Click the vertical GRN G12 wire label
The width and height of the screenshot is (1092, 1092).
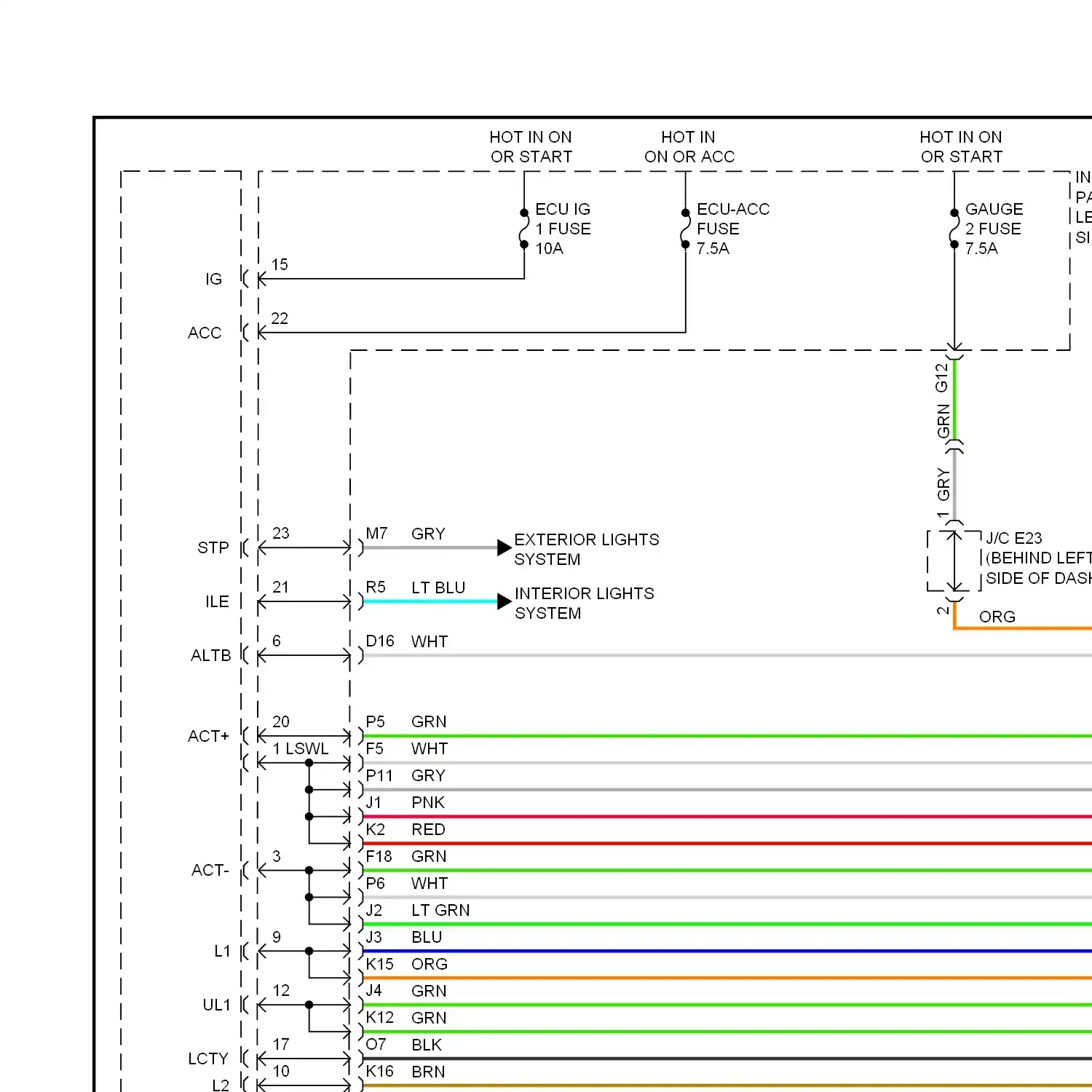point(943,400)
